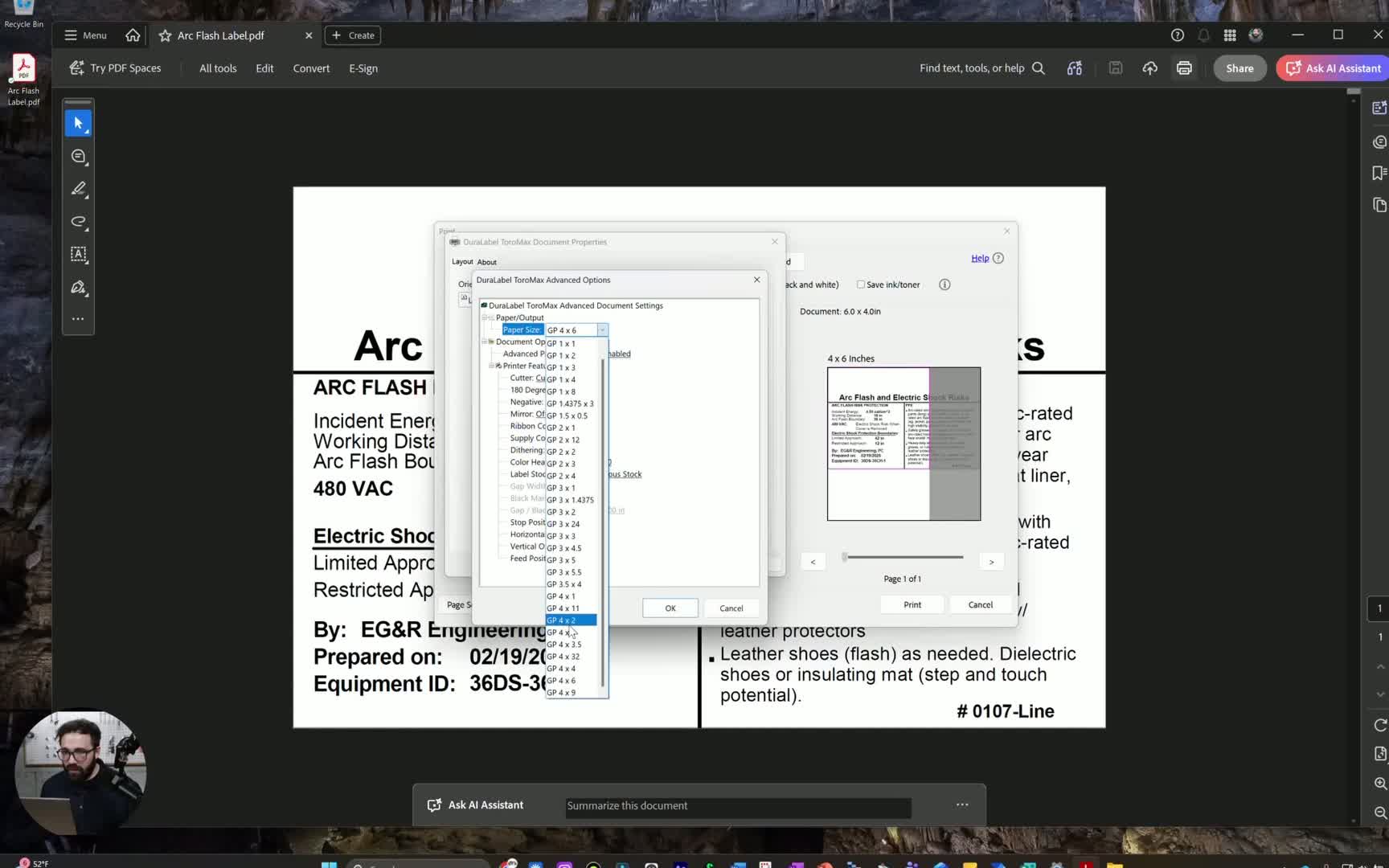Select the freehand draw tool

[78, 222]
